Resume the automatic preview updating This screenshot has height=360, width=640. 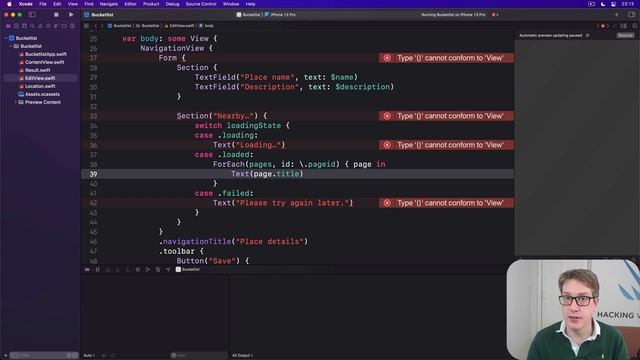click(625, 36)
